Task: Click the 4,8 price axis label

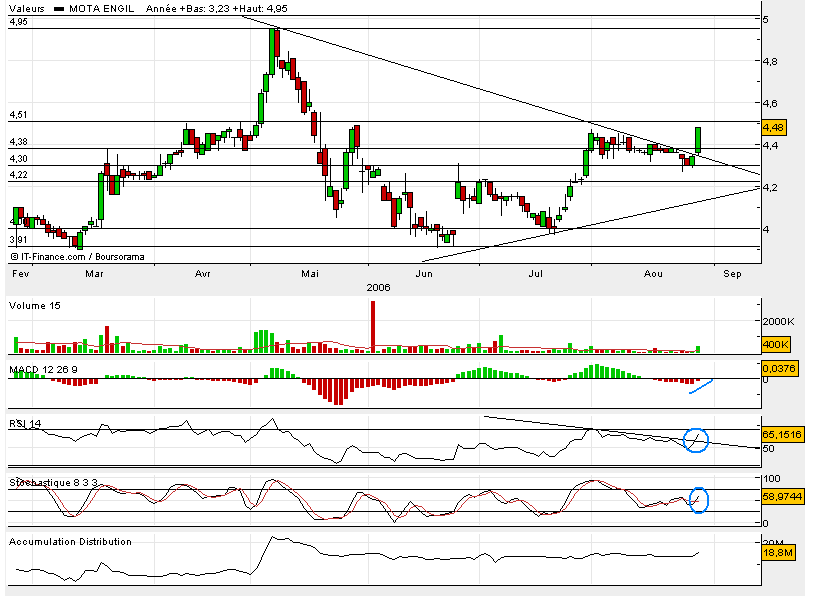Action: [770, 62]
